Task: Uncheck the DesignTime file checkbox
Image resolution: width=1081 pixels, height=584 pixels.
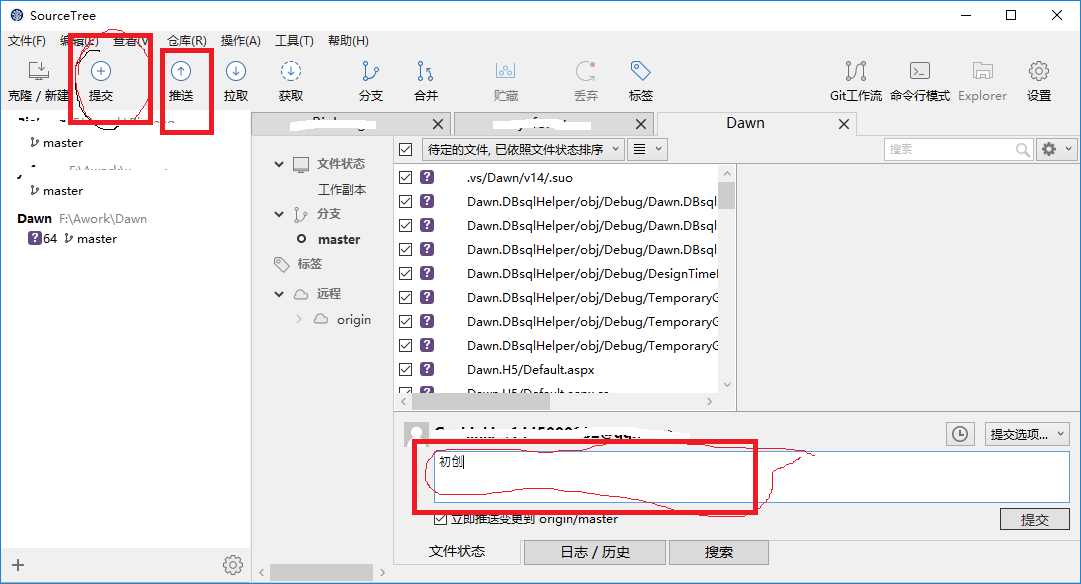Action: pyautogui.click(x=405, y=273)
